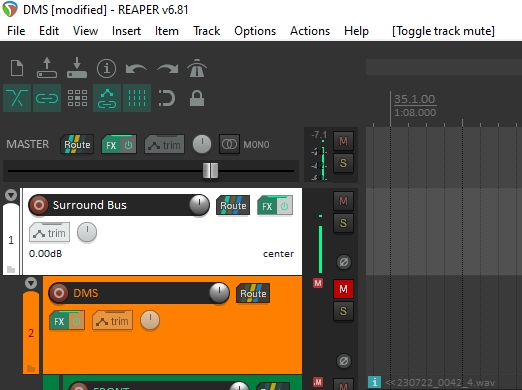Toggle the item grouping chain icon
Viewport: 522px width, 390px height.
click(47, 98)
